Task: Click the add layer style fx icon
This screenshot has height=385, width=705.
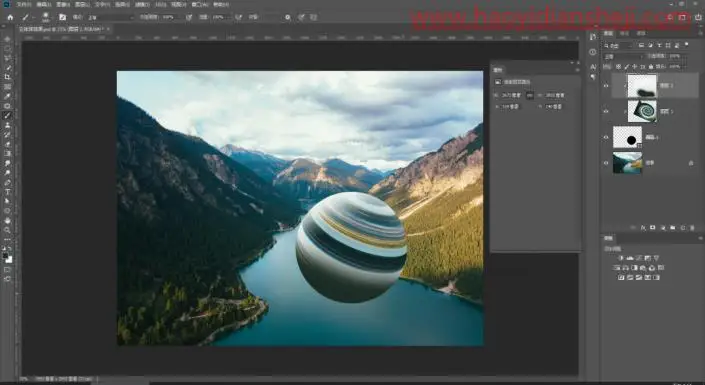Action: [x=643, y=228]
